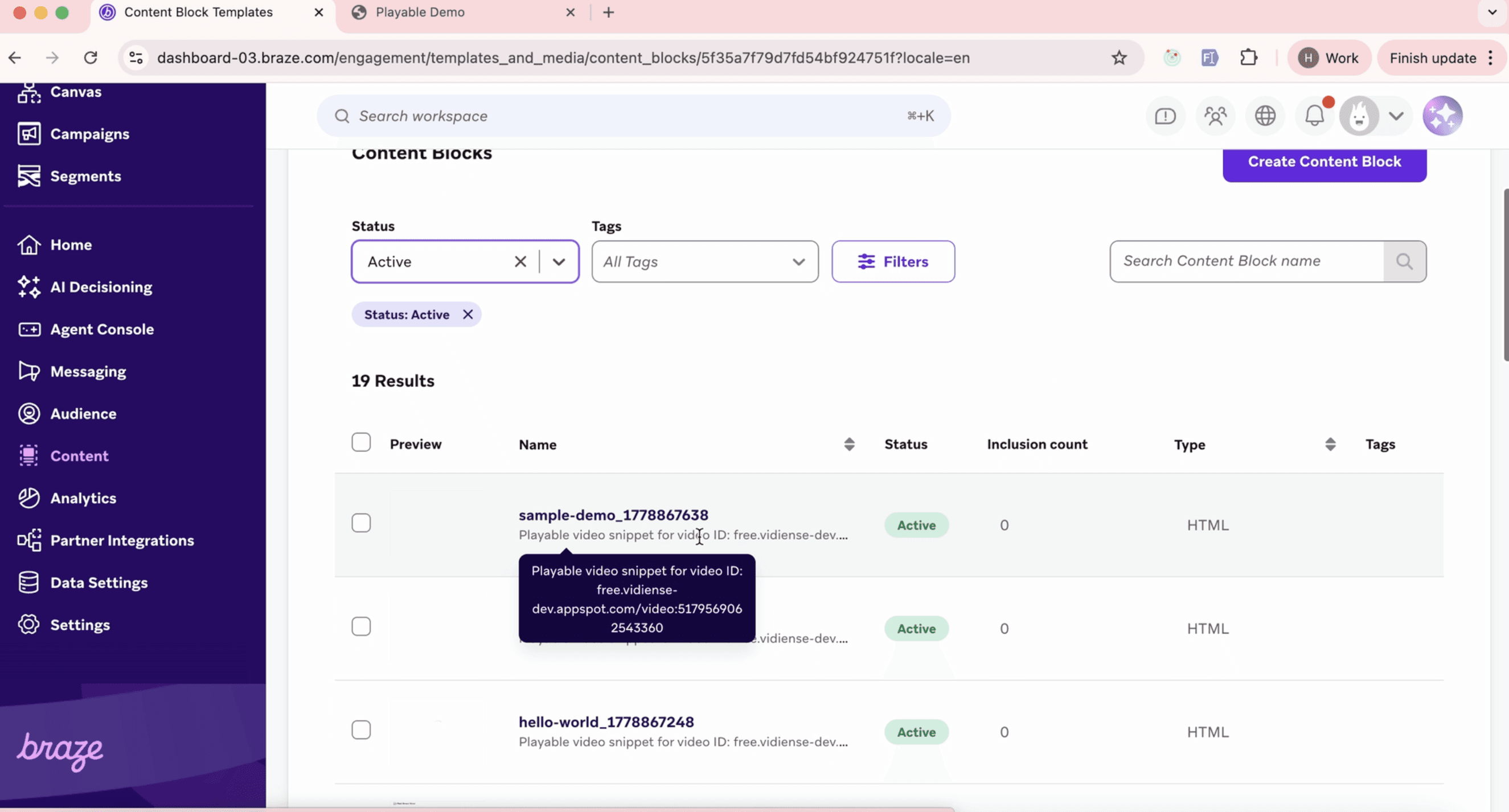This screenshot has width=1509, height=812.
Task: Open Partner Integrations in sidebar
Action: (x=105, y=540)
